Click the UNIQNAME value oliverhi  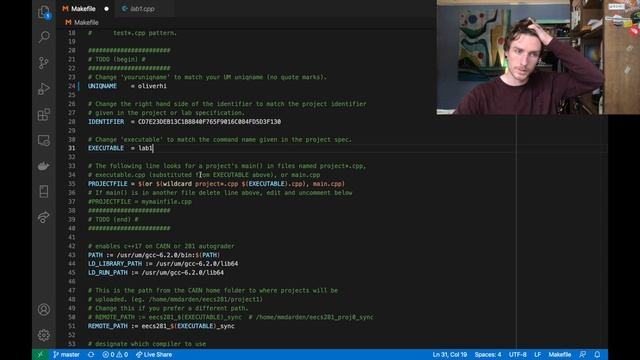[152, 86]
